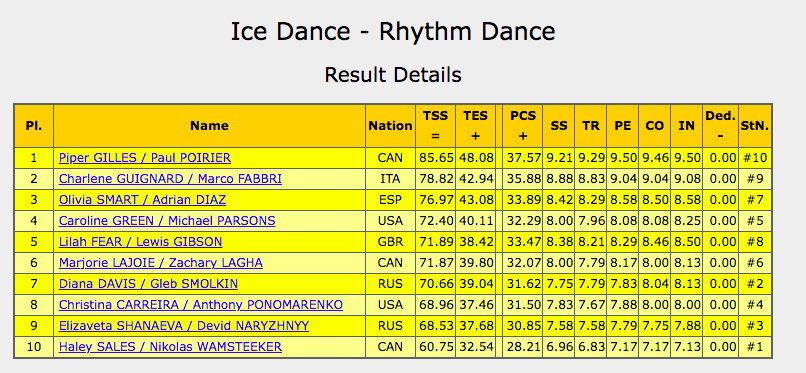Open Olivia SMART / Adrian DIAZ link

(142, 200)
